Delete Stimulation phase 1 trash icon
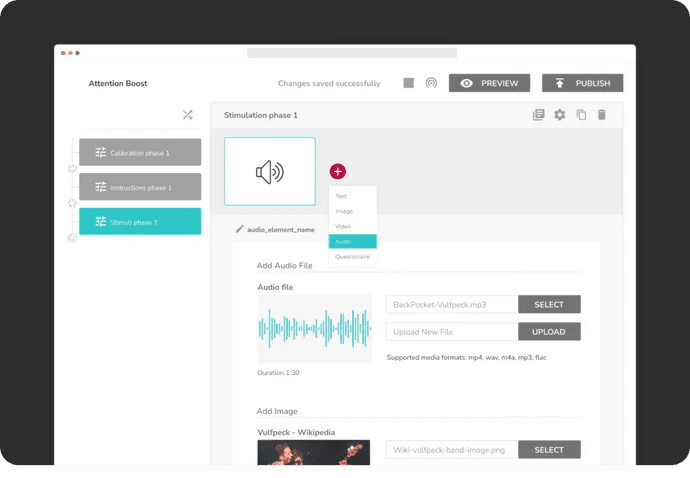The width and height of the screenshot is (690, 478). (602, 115)
